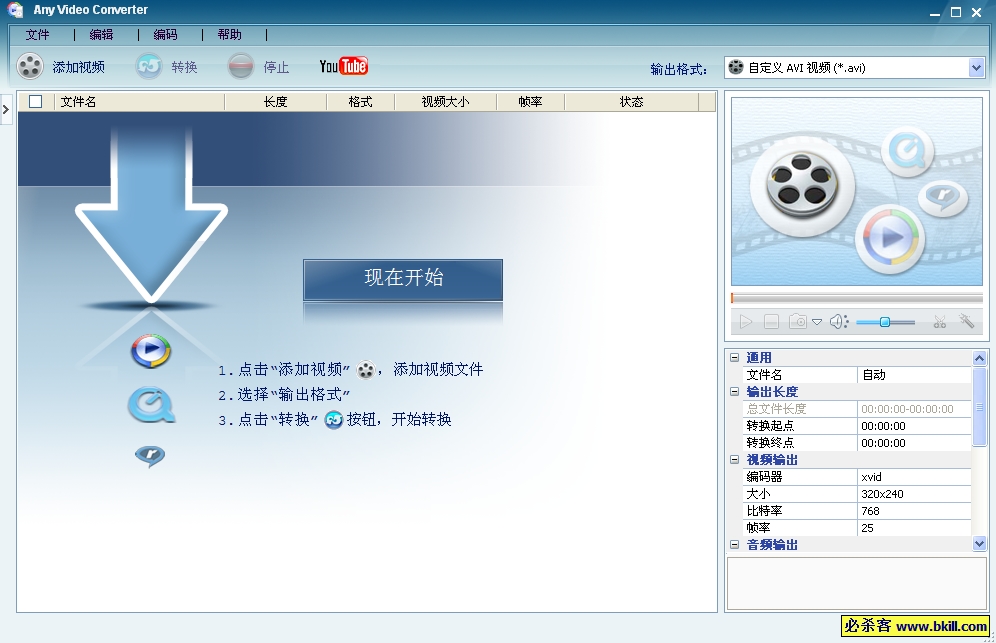
Task: Expand the left sidebar arrow tab
Action: click(6, 108)
